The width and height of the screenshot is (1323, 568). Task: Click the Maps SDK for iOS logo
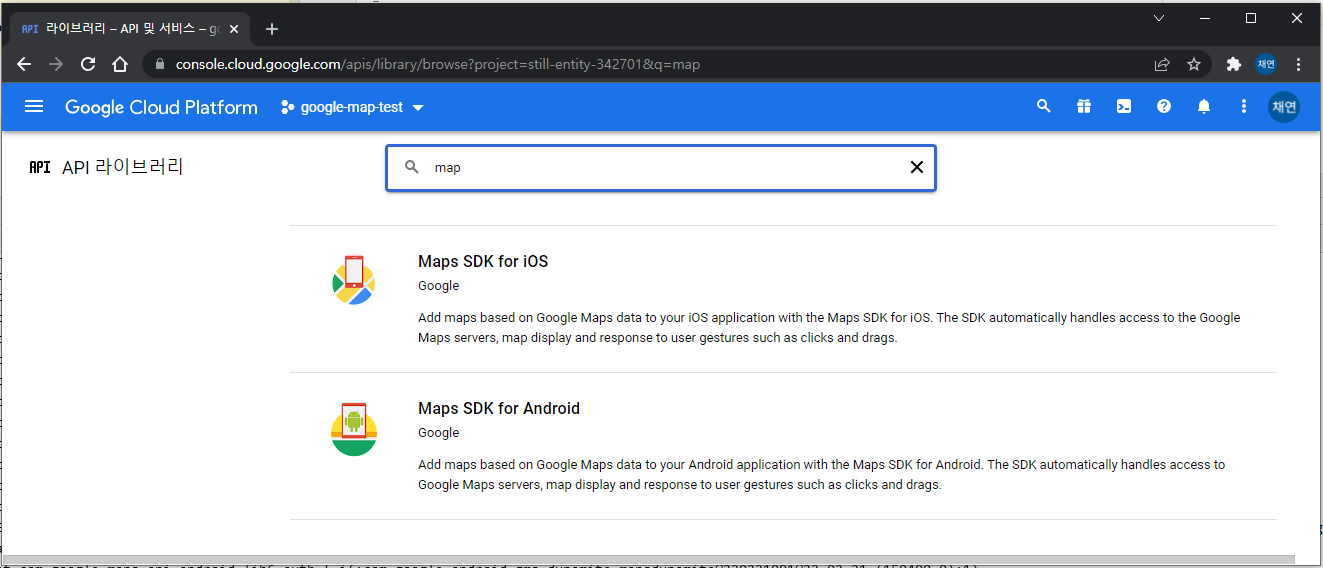click(x=354, y=280)
